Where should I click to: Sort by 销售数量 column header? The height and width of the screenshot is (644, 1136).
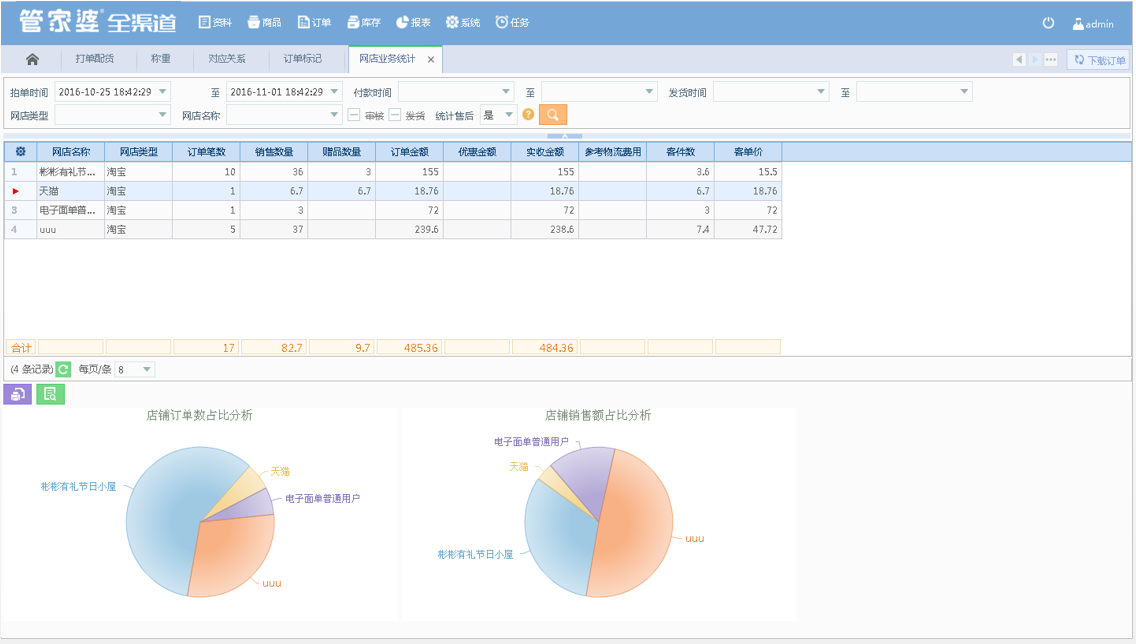[x=274, y=151]
